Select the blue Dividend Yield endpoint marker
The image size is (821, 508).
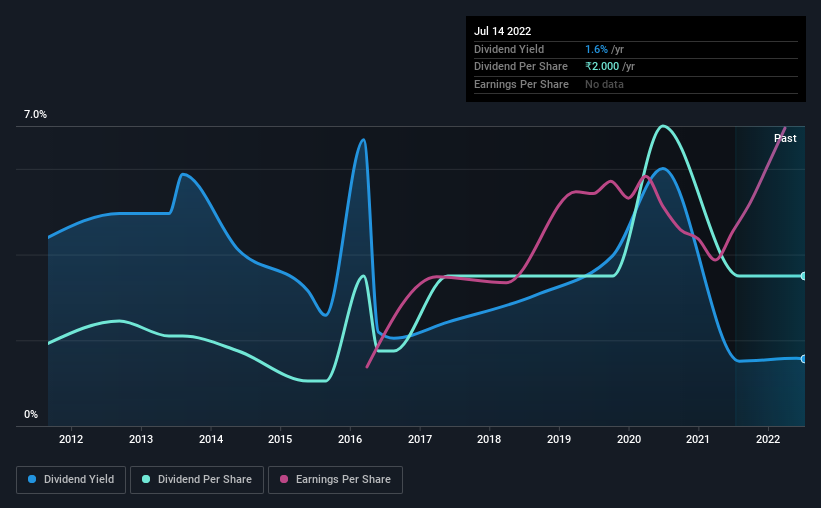[804, 359]
